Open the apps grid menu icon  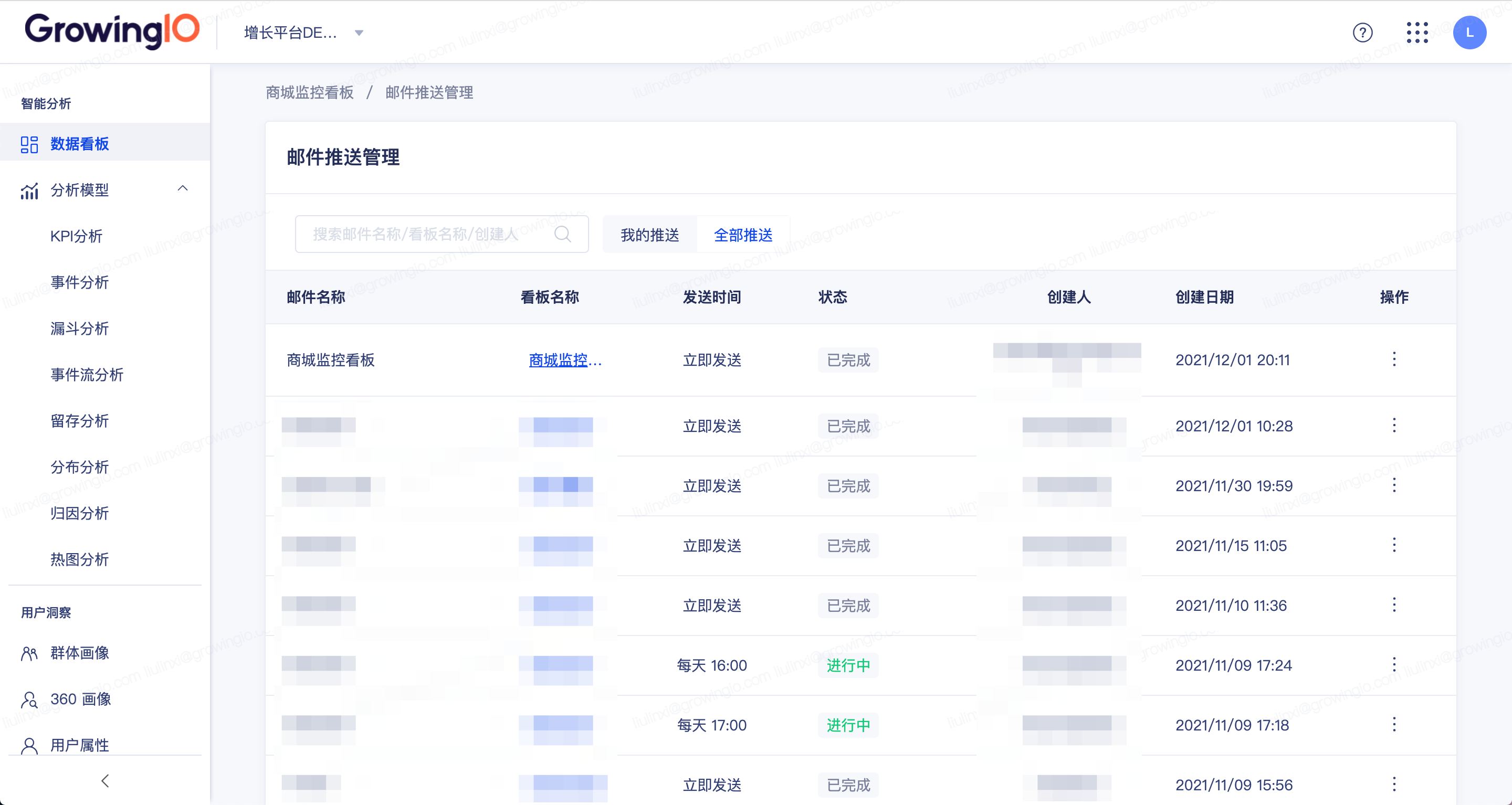point(1417,33)
